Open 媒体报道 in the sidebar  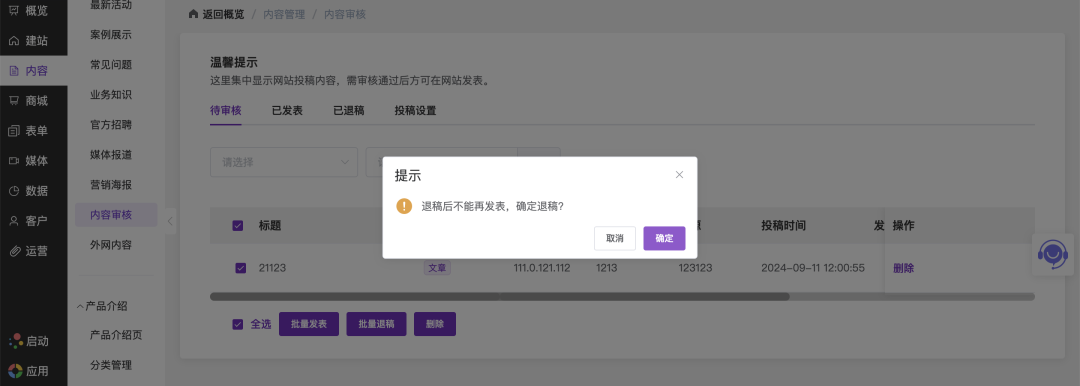111,155
